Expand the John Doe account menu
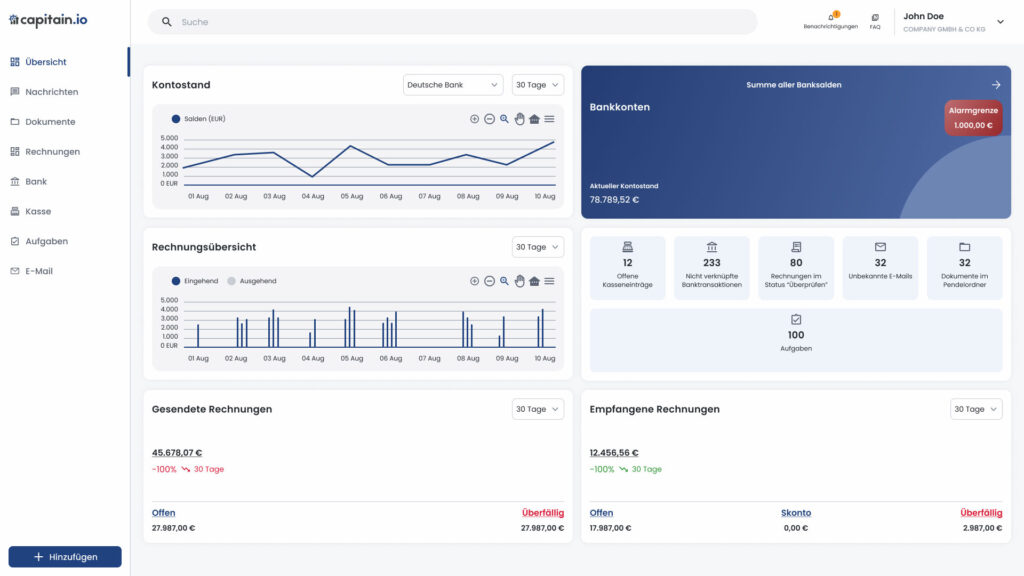 1000,22
